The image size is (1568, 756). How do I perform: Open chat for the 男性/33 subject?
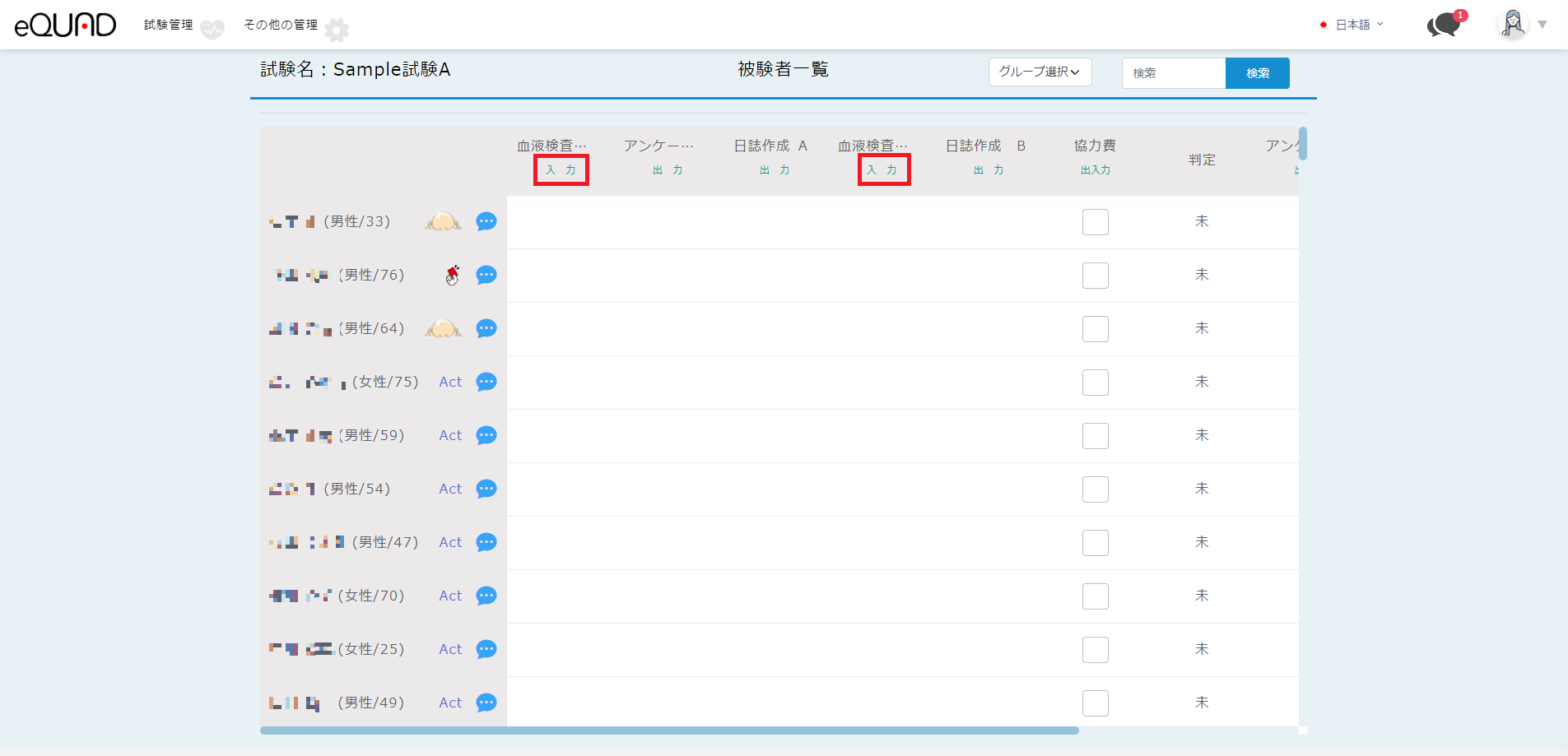tap(486, 221)
